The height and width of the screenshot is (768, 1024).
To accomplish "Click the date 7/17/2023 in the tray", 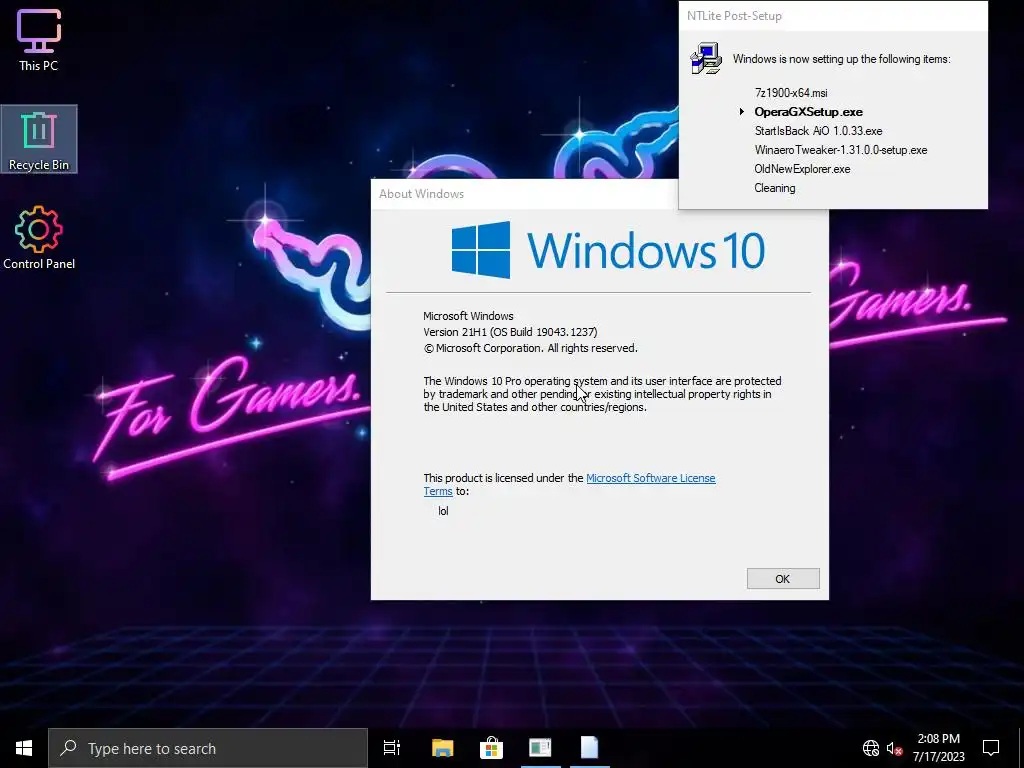I will 938,757.
